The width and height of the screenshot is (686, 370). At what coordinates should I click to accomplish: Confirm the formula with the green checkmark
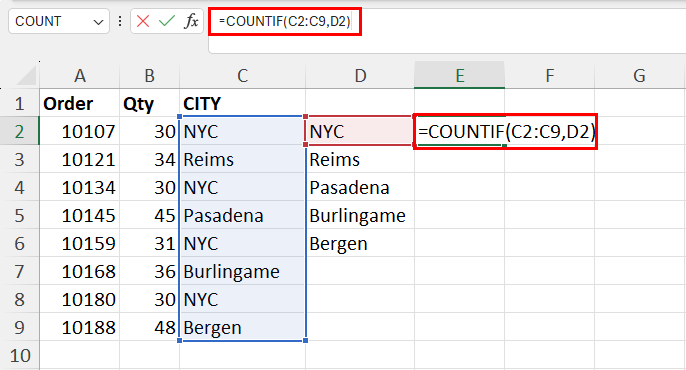(x=167, y=21)
